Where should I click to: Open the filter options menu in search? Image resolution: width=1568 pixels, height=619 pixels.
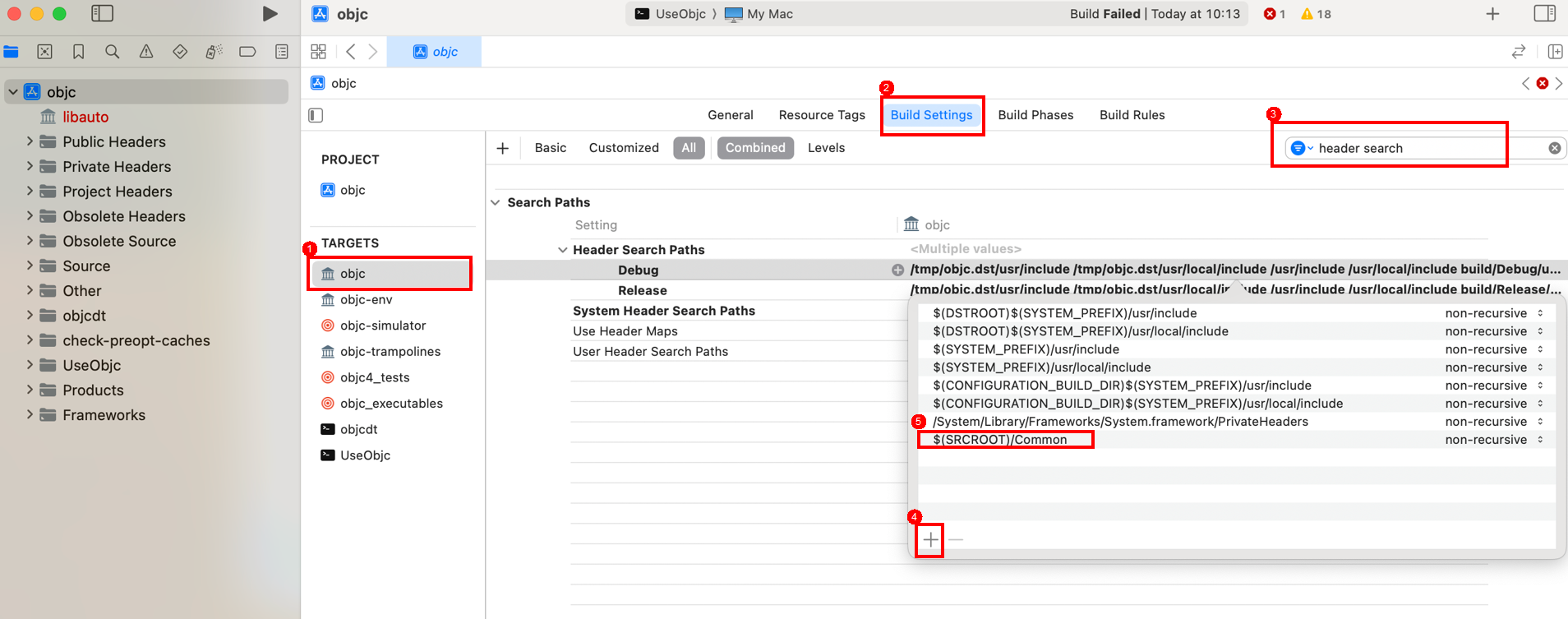tap(1302, 148)
